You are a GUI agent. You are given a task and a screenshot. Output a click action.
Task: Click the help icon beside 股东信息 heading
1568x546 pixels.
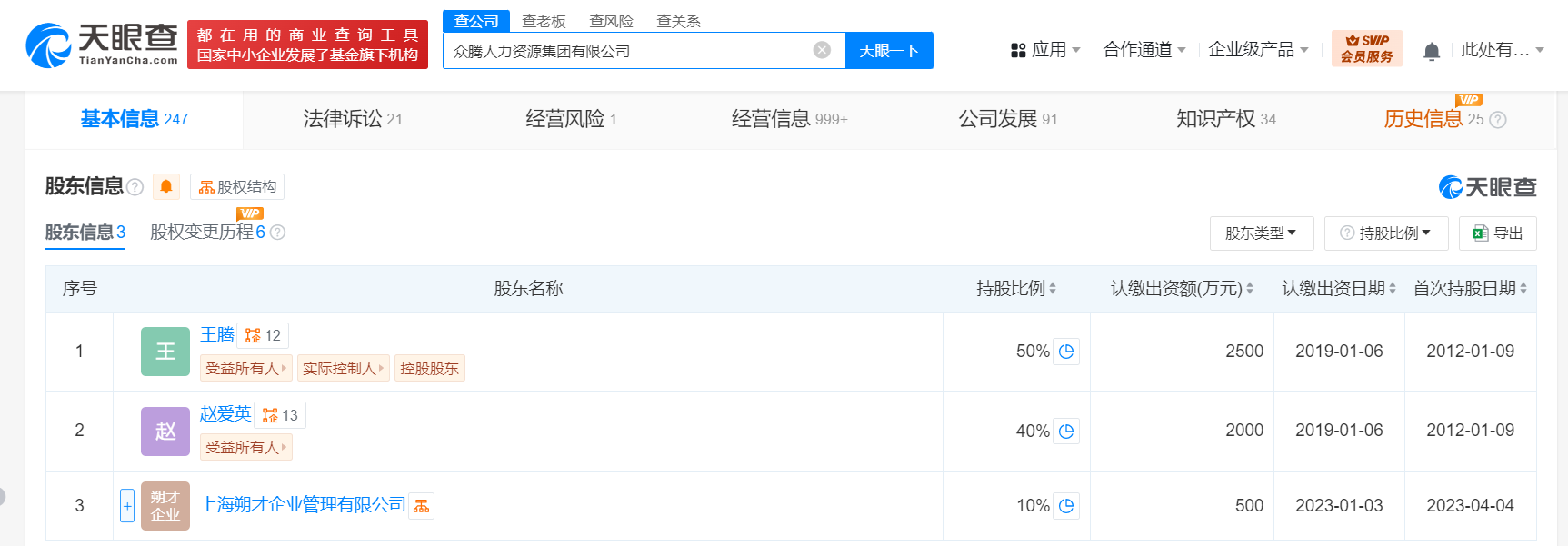tap(135, 187)
